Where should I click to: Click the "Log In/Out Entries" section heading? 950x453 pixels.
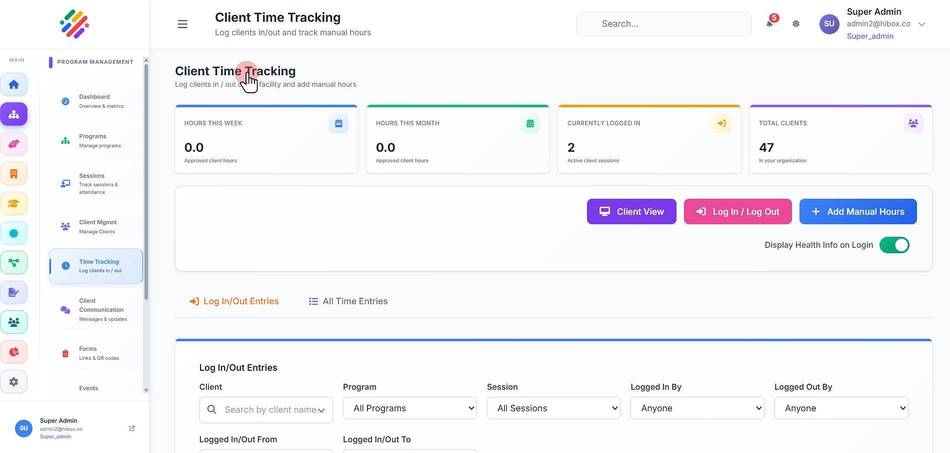tap(238, 368)
